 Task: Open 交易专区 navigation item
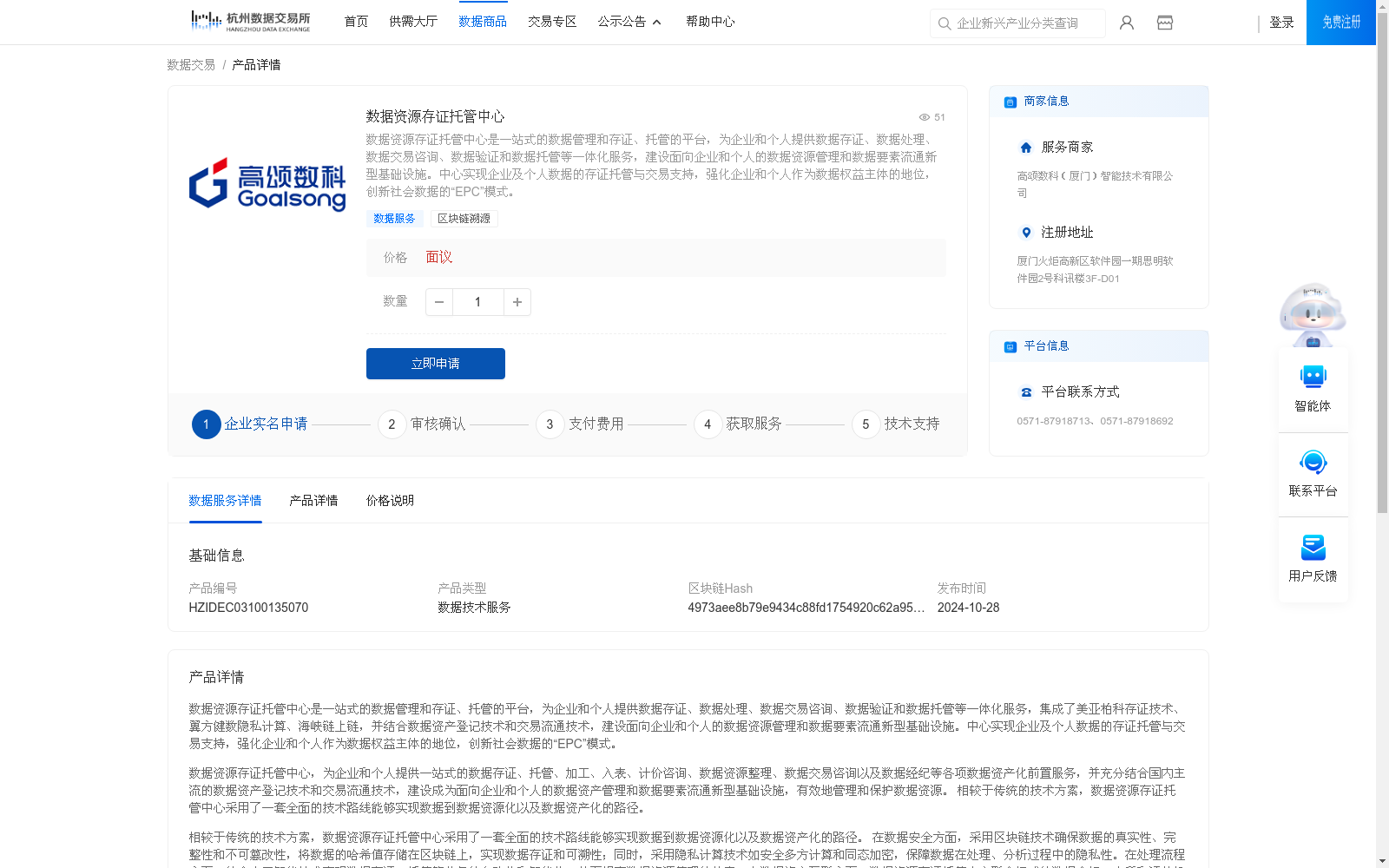tap(552, 22)
